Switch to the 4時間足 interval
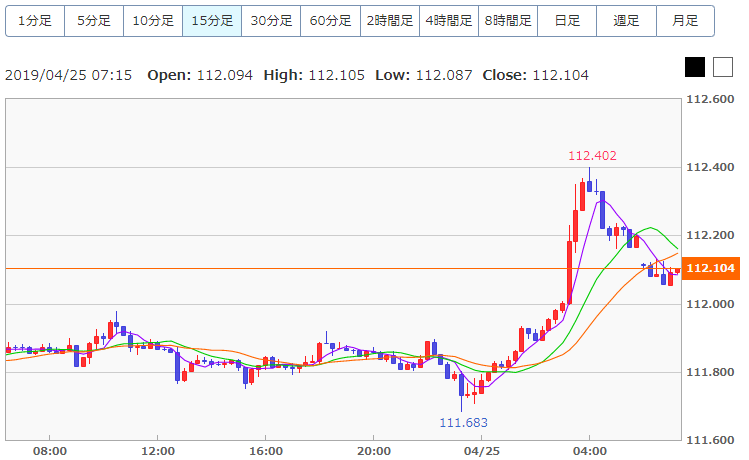The image size is (749, 460). coord(449,20)
